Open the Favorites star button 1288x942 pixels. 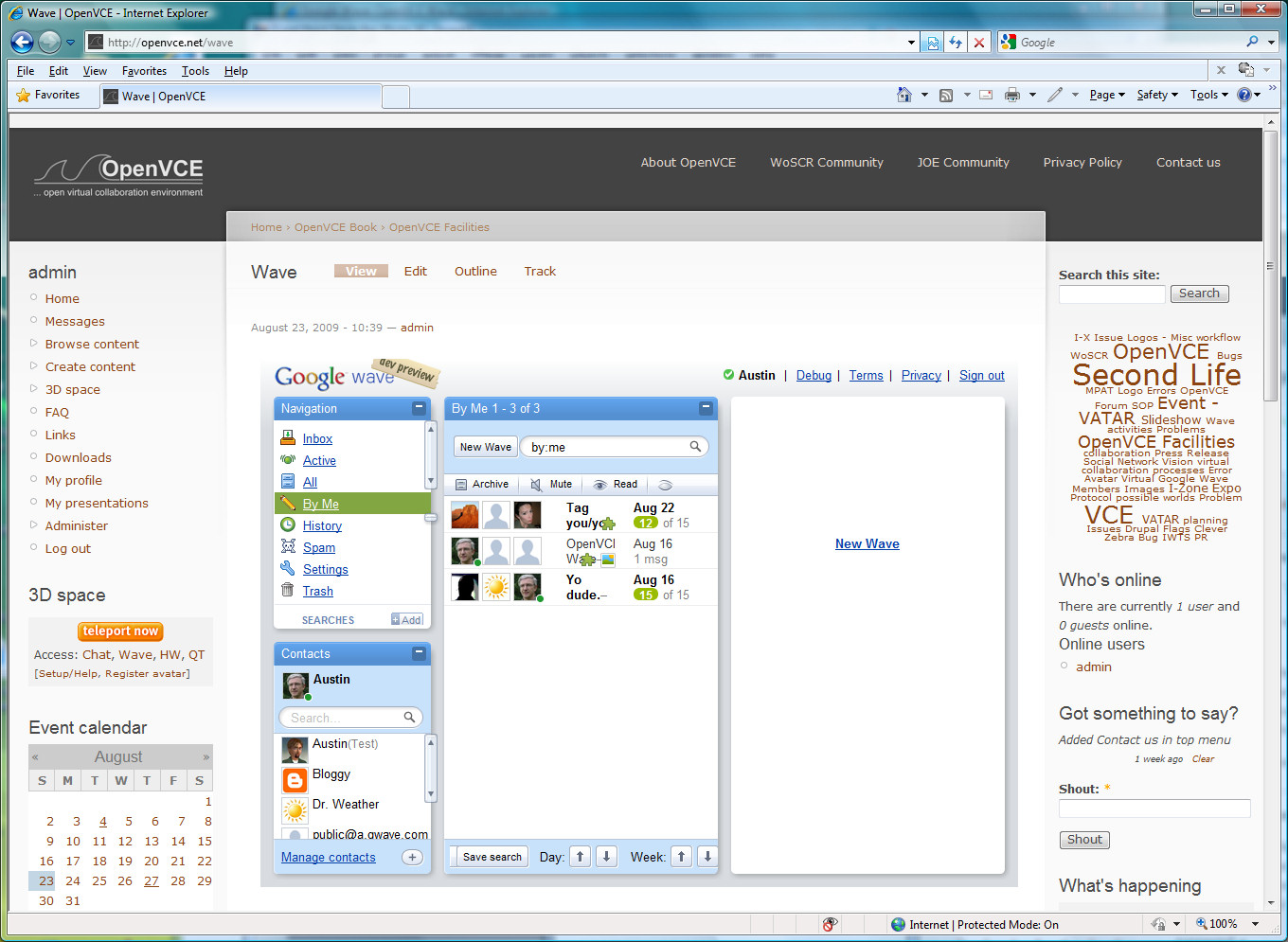coord(48,95)
